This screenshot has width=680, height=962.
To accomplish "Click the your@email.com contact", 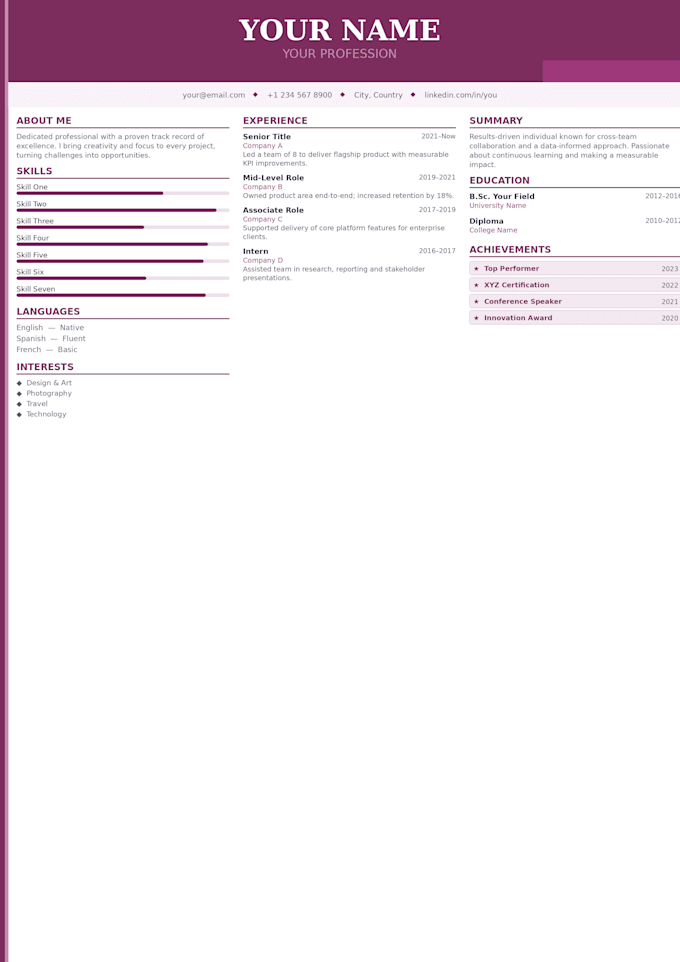I will tap(214, 95).
